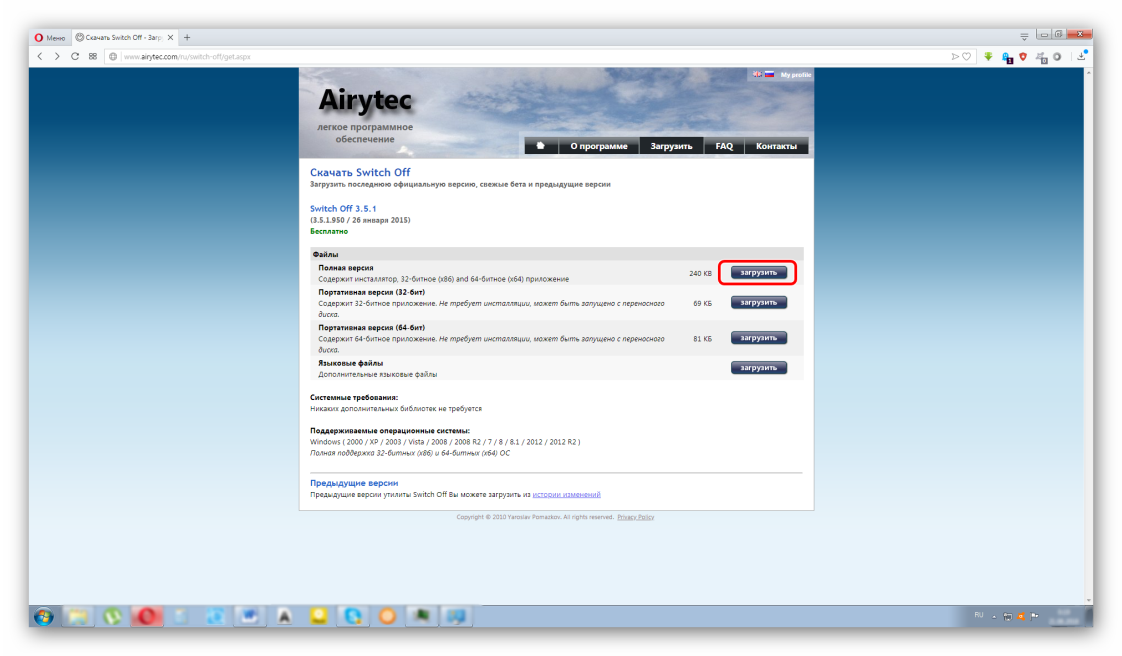This screenshot has height=656, width=1122.
Task: Open the My profile link
Action: point(796,75)
